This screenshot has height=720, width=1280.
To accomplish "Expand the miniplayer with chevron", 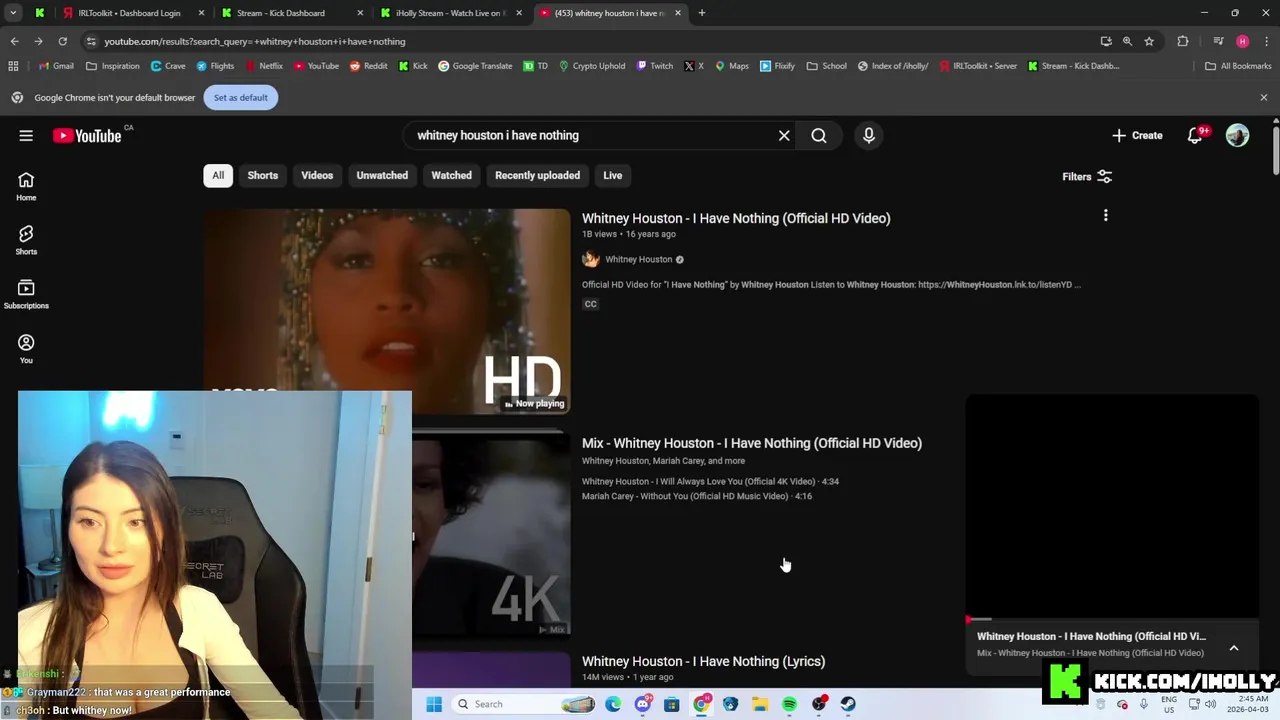I will [1234, 648].
